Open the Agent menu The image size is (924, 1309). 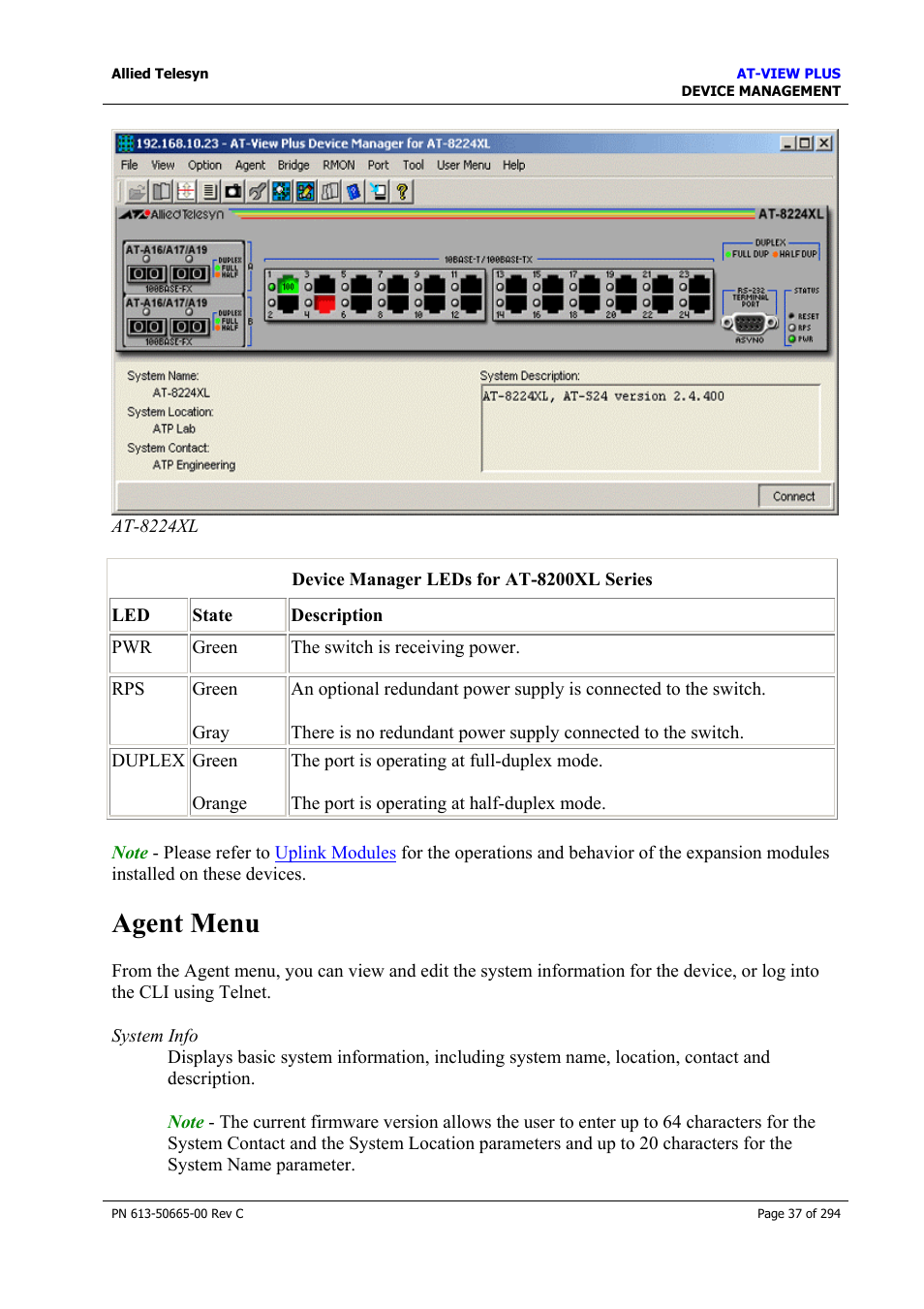point(250,166)
